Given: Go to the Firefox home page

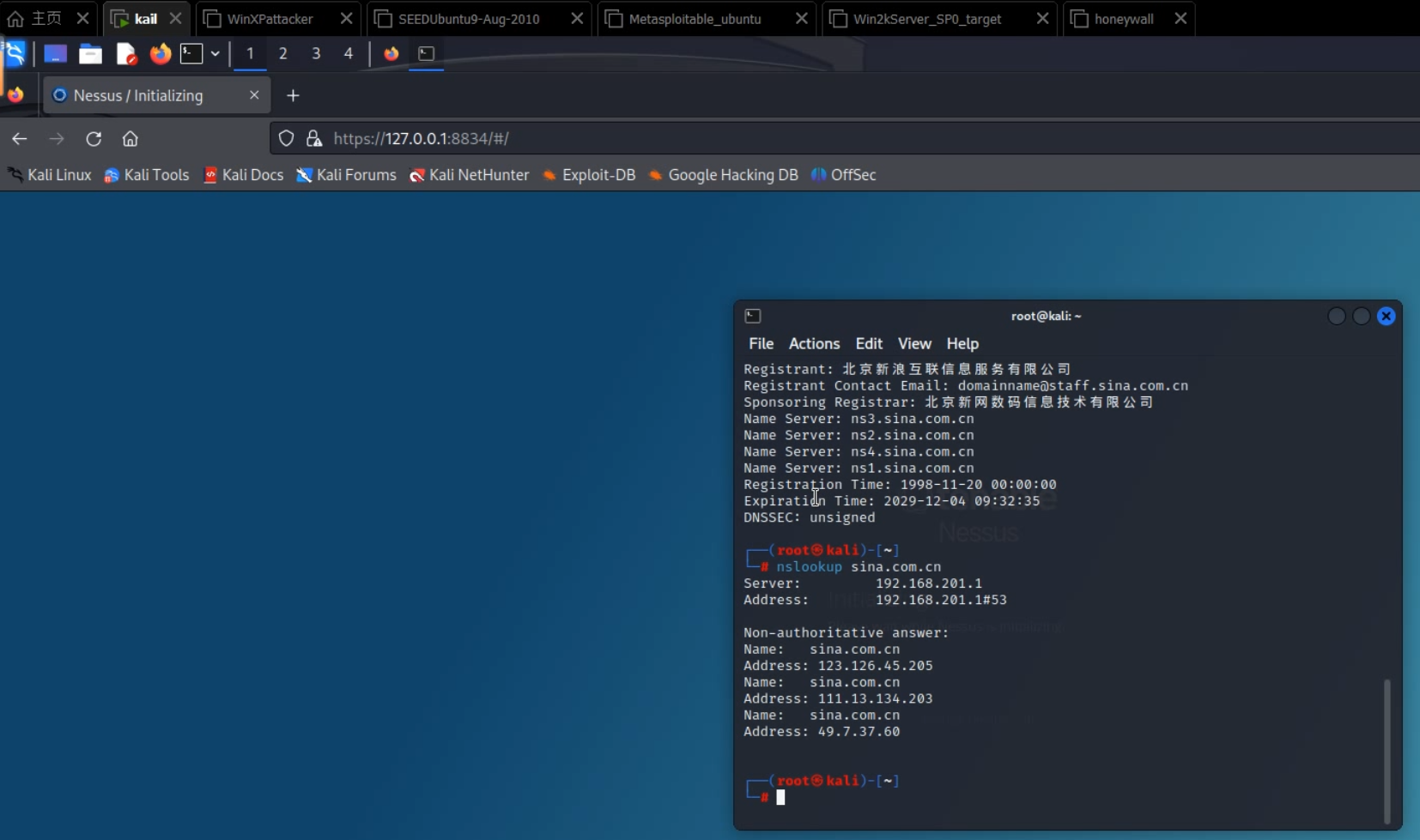Looking at the screenshot, I should click(130, 138).
